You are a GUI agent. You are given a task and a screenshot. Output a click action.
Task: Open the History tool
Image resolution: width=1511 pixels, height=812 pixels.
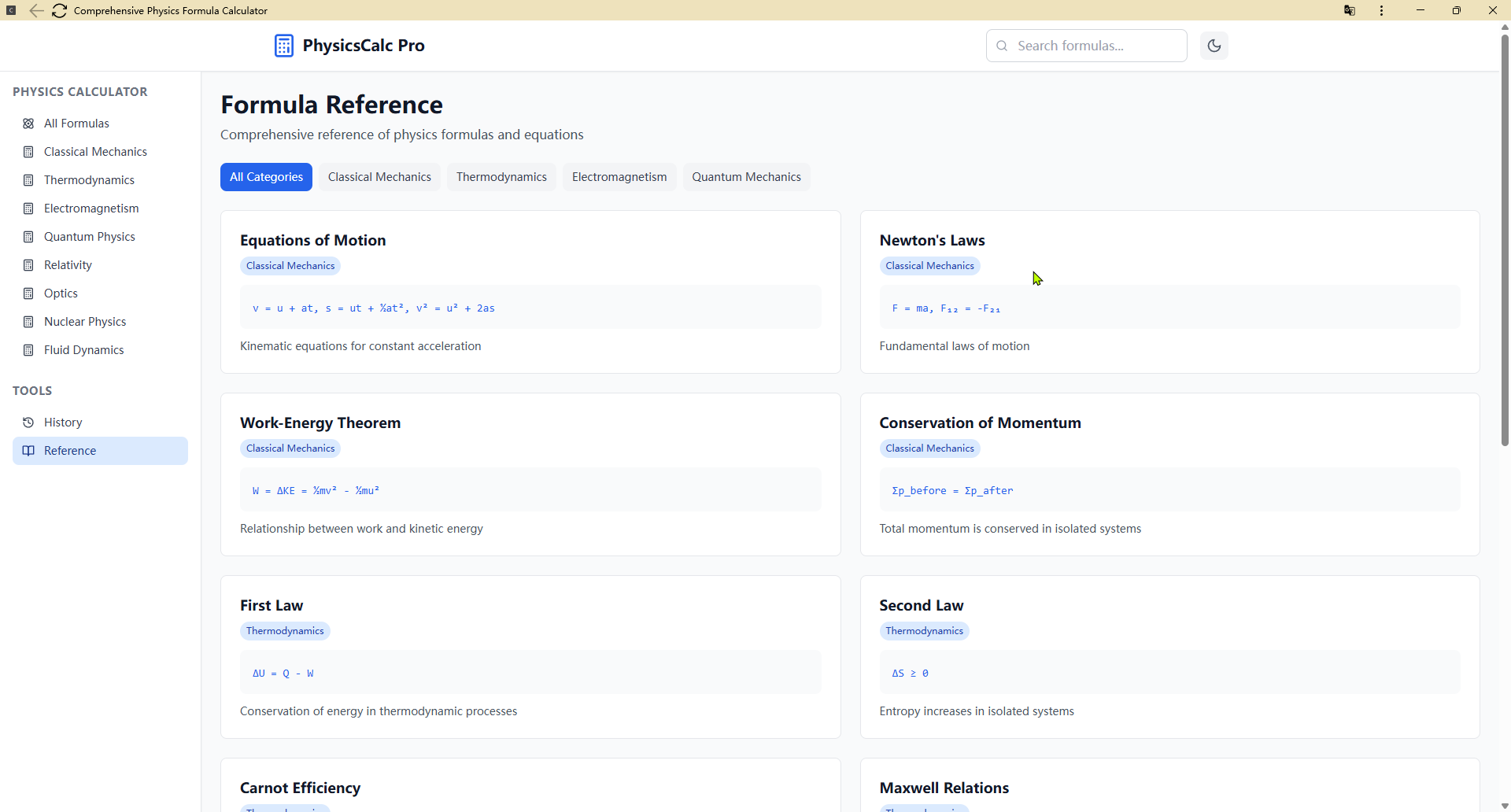point(100,423)
